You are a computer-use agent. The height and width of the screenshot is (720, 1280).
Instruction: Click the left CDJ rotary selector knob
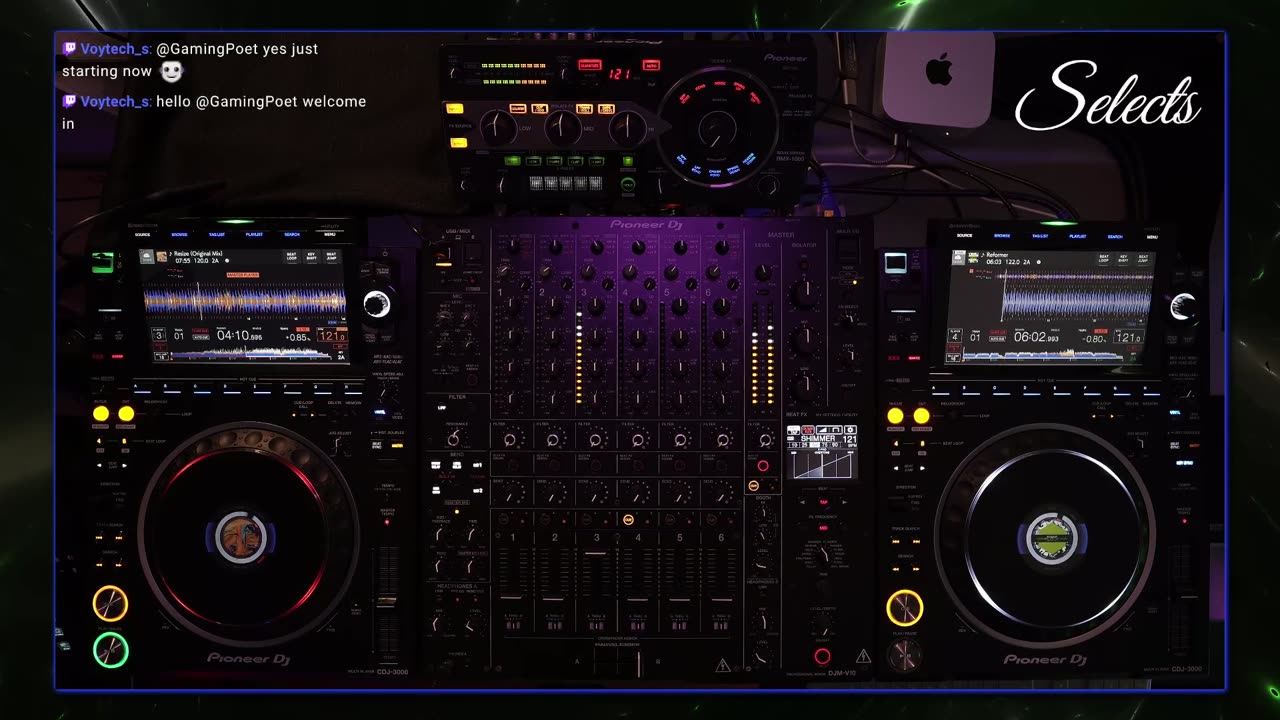click(x=377, y=305)
